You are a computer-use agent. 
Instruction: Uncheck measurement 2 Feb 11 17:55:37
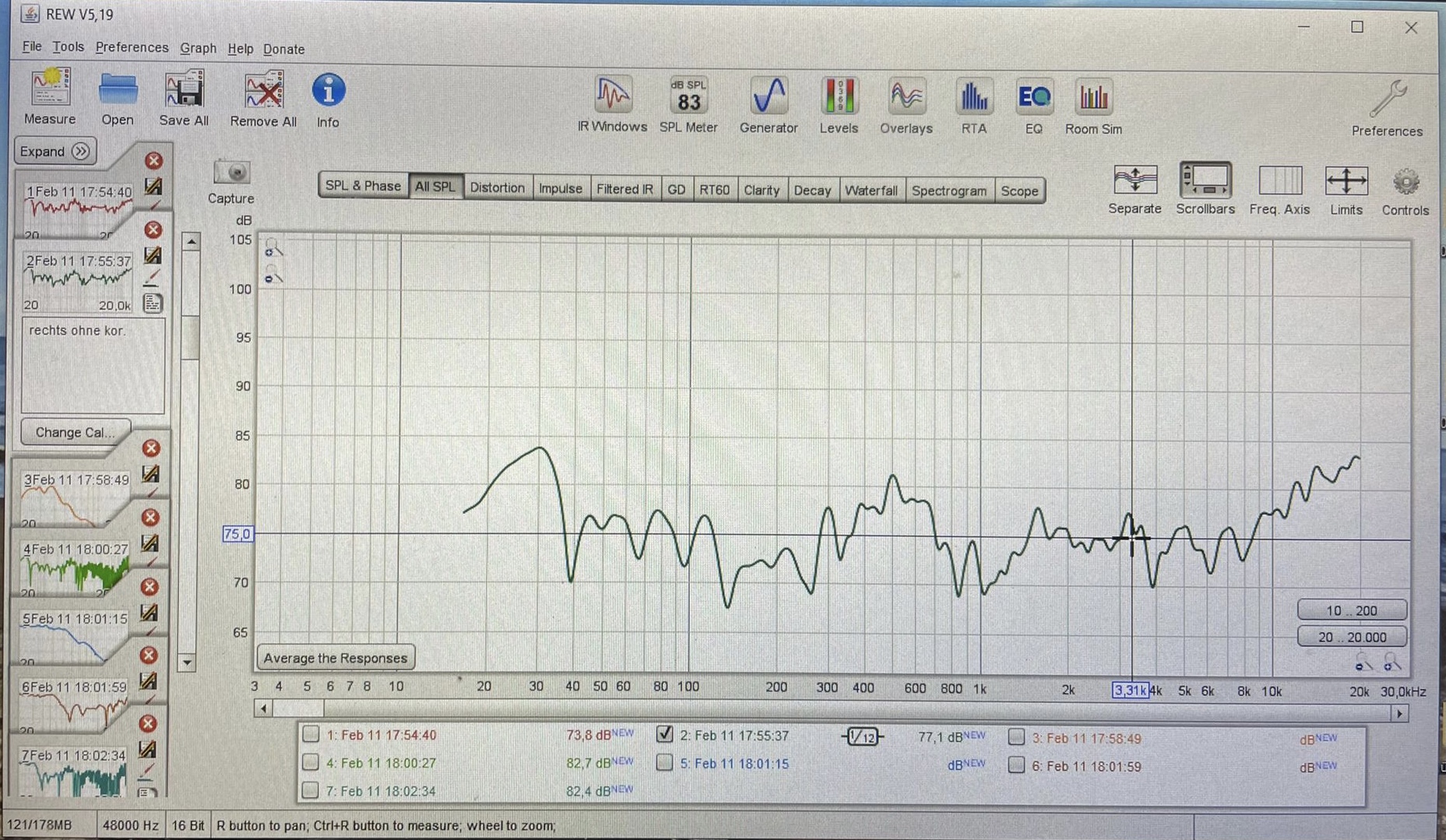pos(664,734)
